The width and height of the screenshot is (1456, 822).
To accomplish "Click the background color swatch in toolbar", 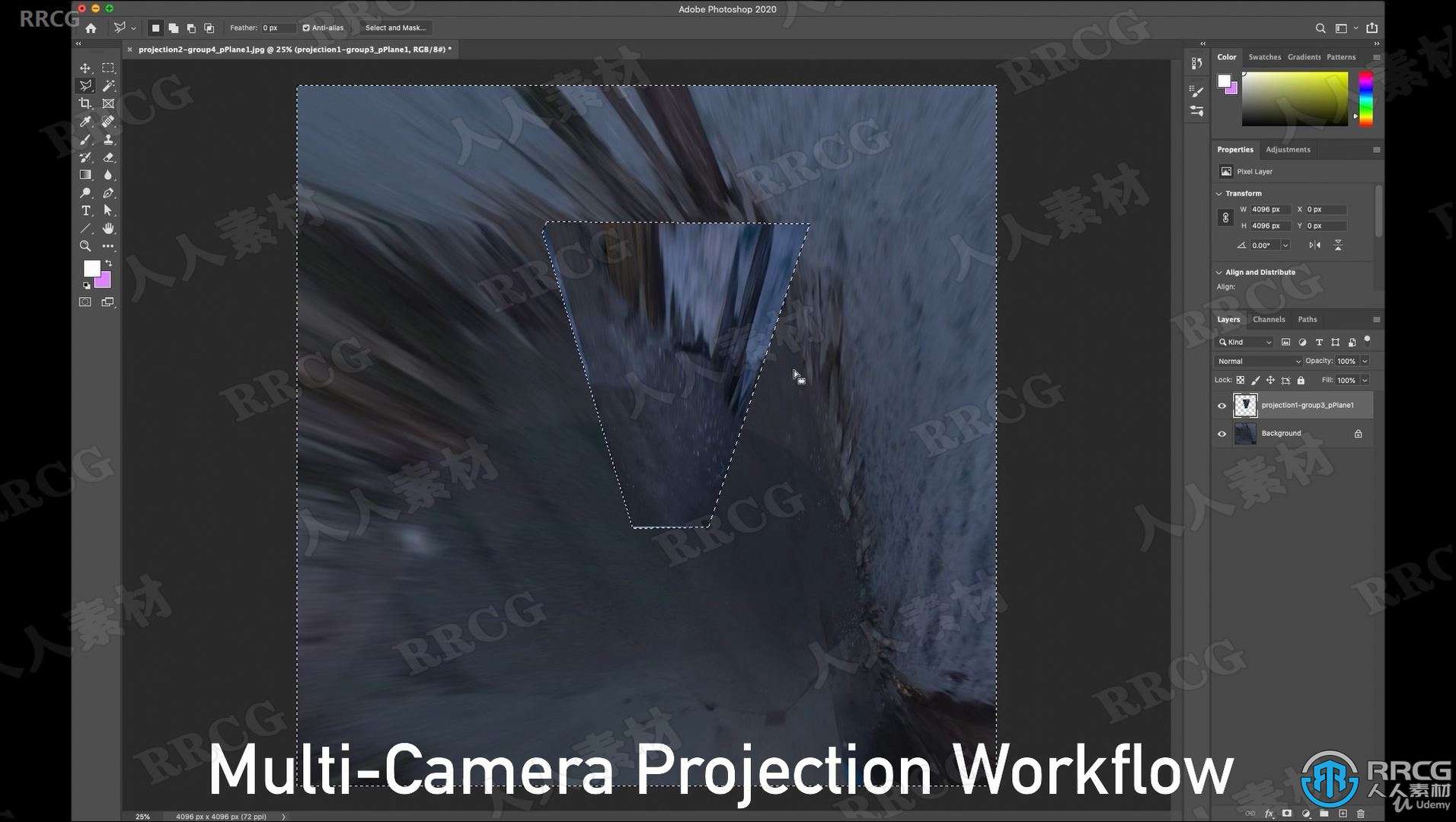I will [x=105, y=282].
